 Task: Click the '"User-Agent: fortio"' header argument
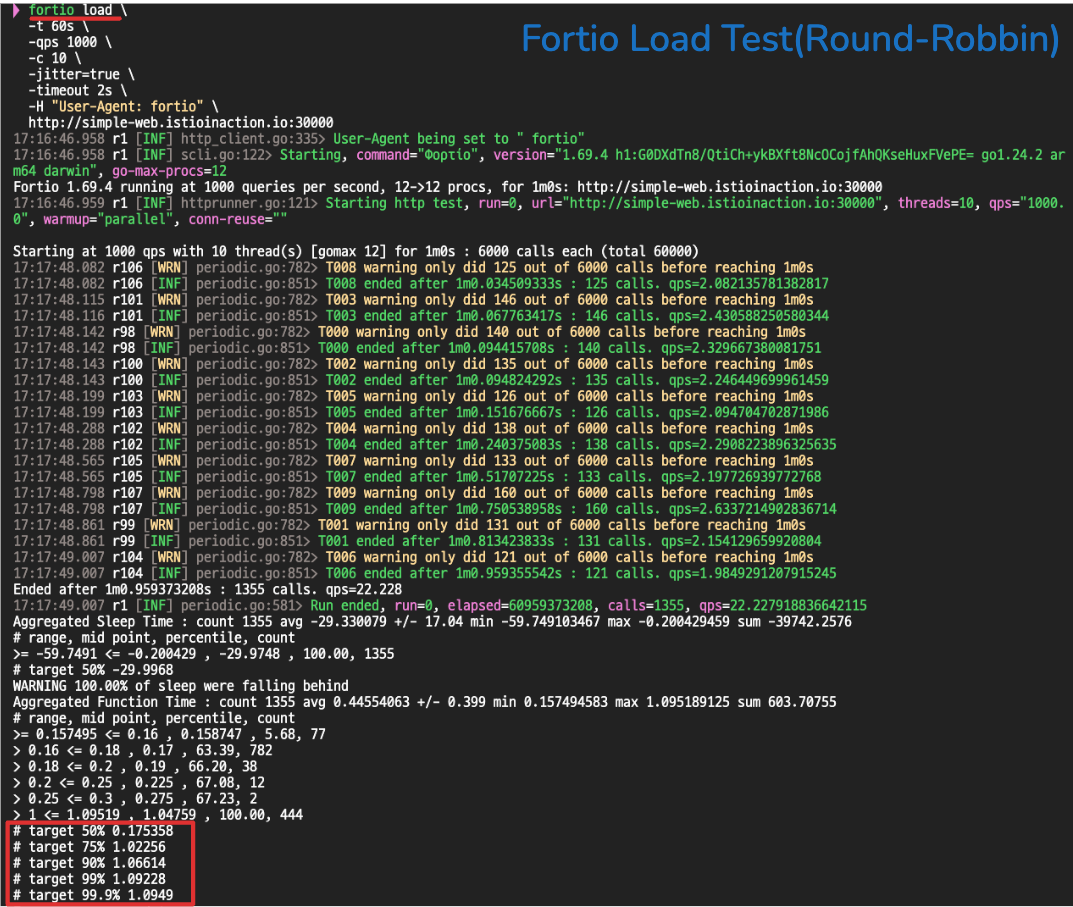click(127, 107)
